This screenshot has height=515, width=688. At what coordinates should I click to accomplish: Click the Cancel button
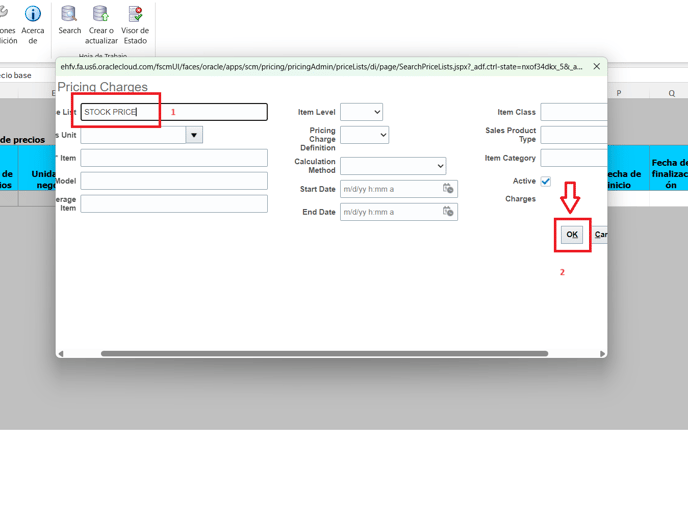[601, 234]
